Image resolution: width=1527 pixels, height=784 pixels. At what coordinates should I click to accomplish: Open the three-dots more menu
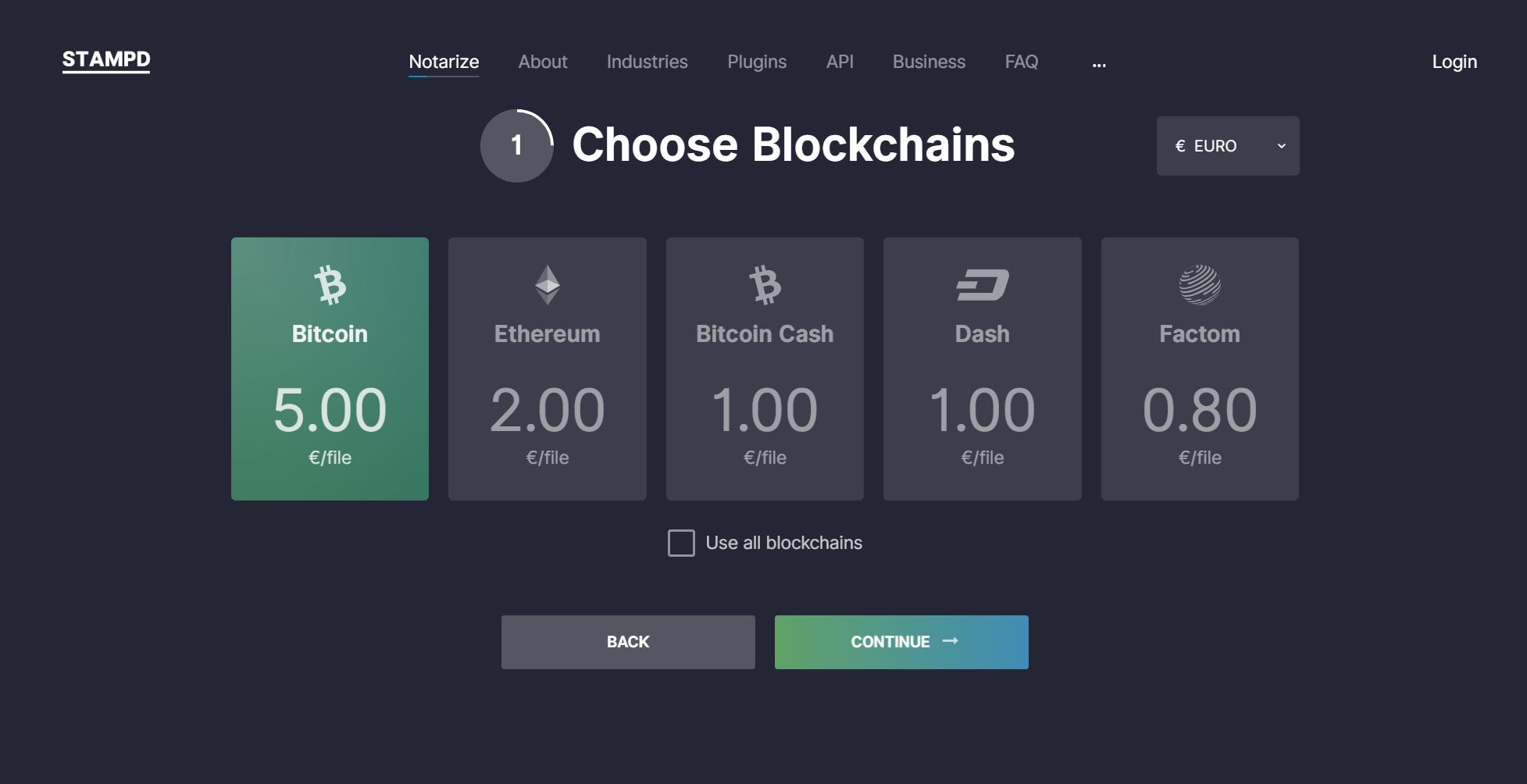pos(1099,64)
